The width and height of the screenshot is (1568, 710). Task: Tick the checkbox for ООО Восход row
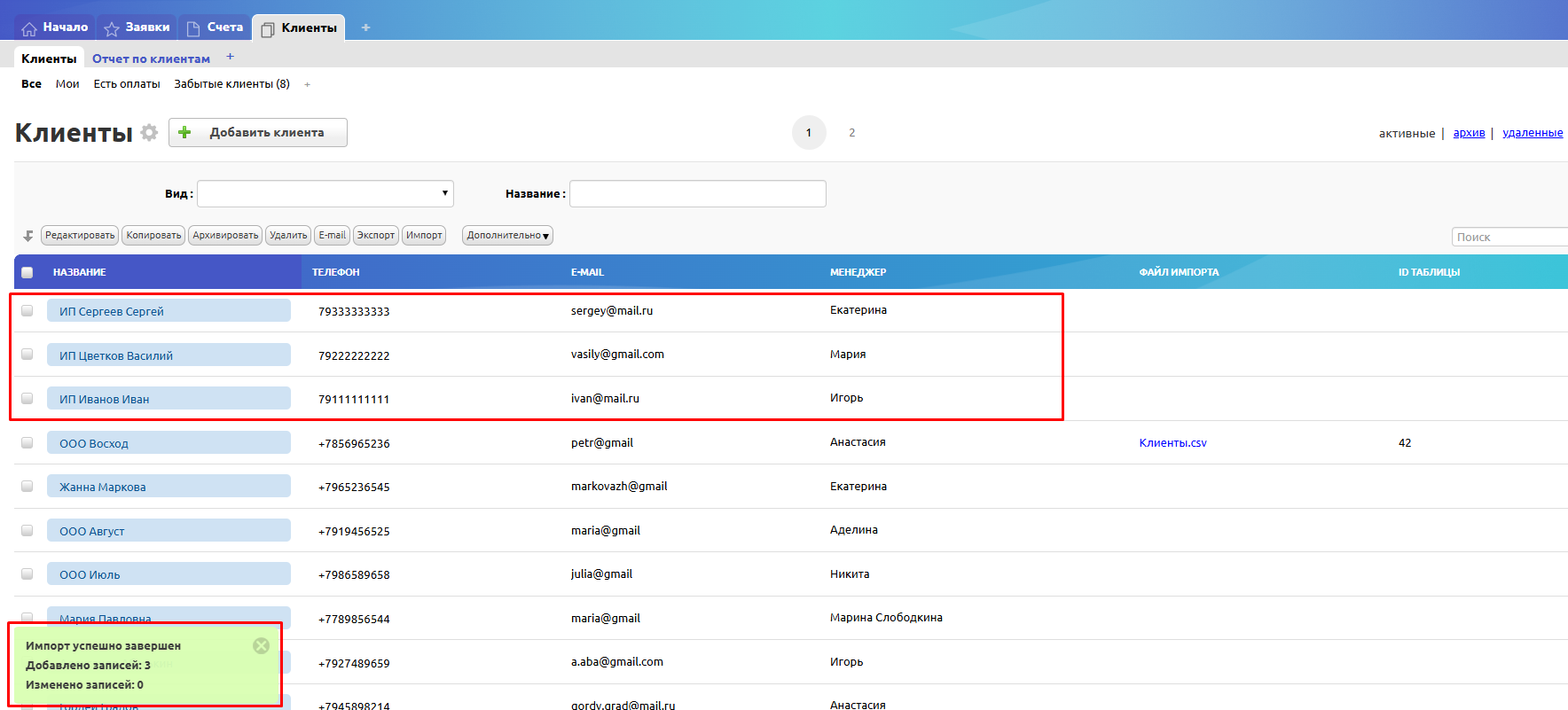pyautogui.click(x=27, y=442)
